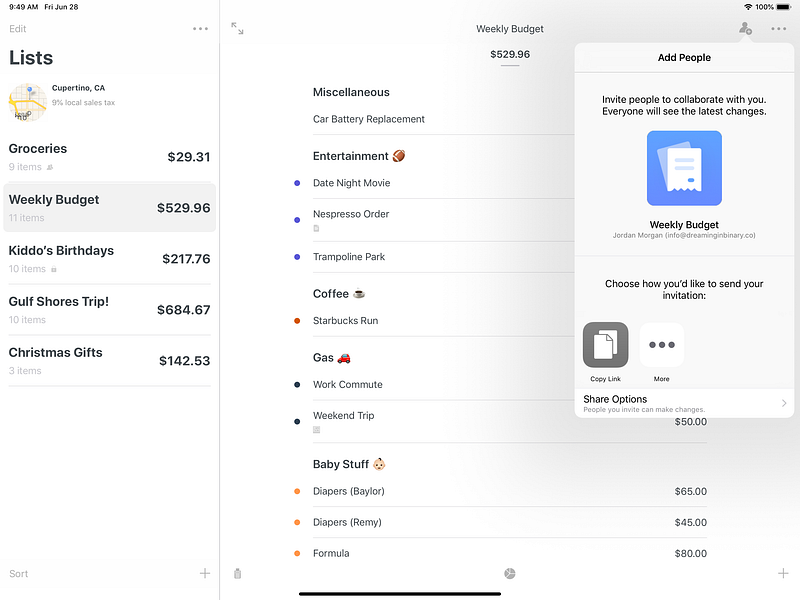Image resolution: width=800 pixels, height=600 pixels.
Task: Tap the purple dot beside Trampoline Park
Action: pyautogui.click(x=297, y=257)
